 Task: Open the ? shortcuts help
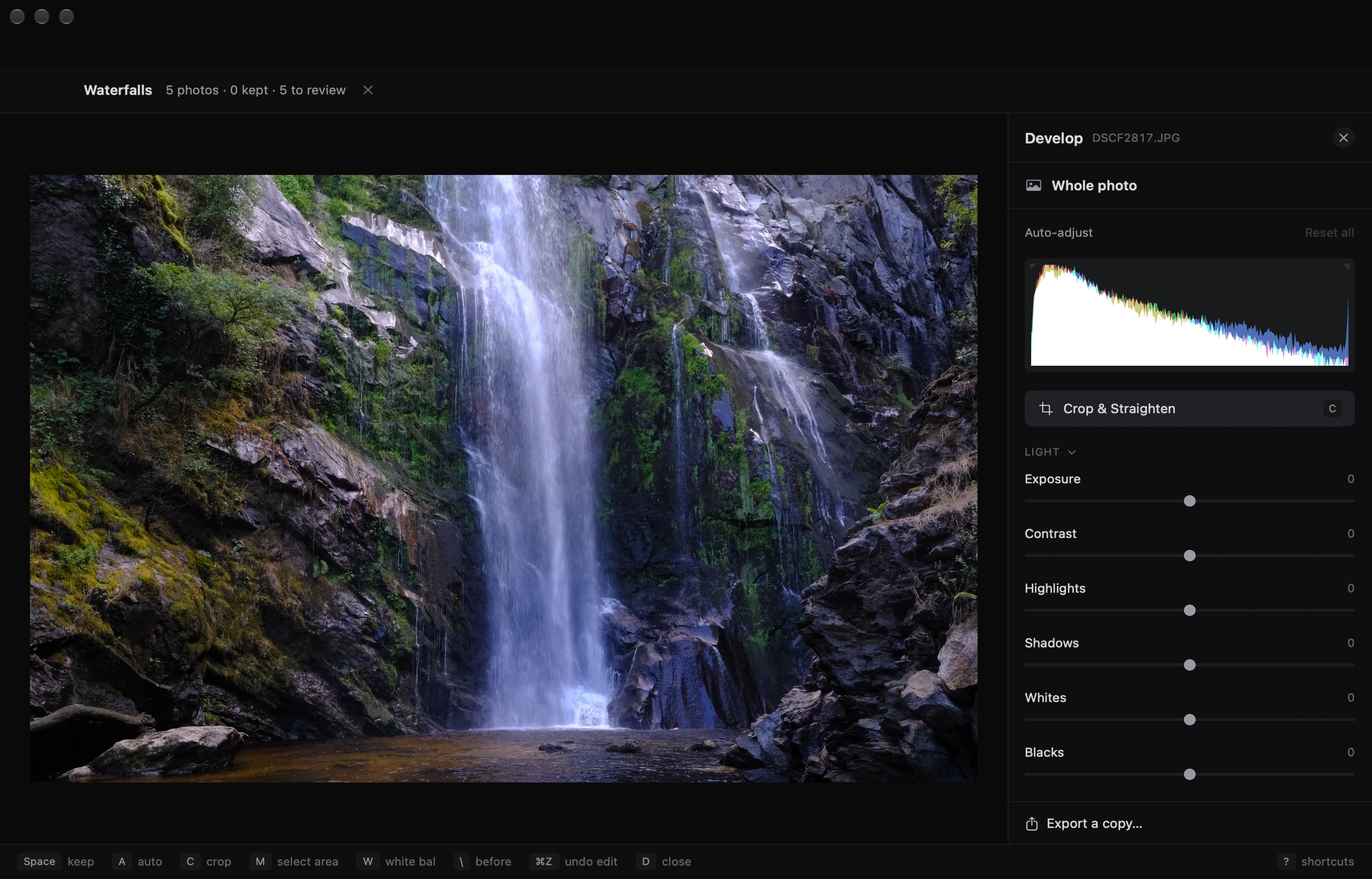(x=1316, y=861)
